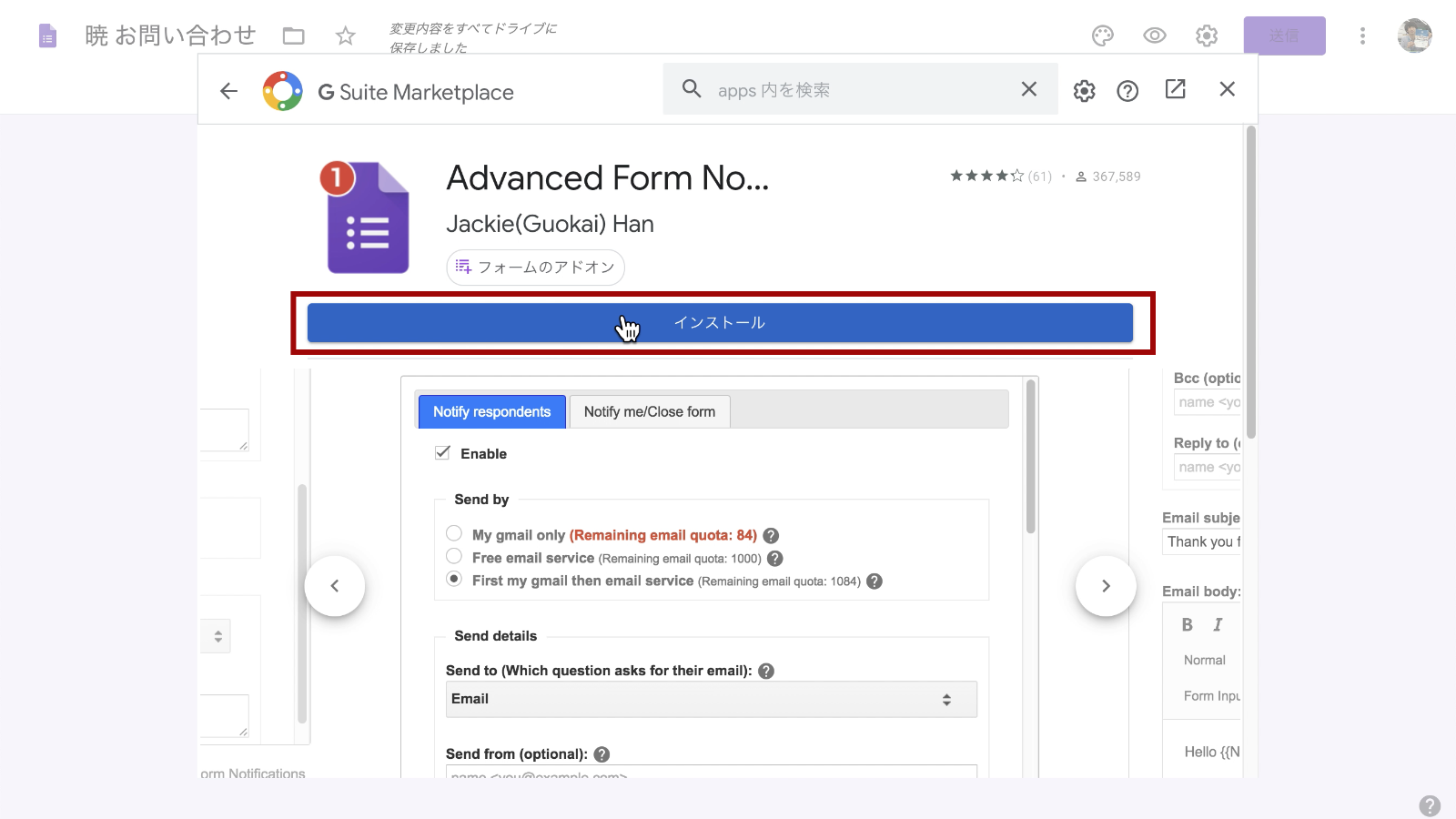Select the Free email service radio option
Image resolution: width=1456 pixels, height=819 pixels.
pyautogui.click(x=454, y=556)
